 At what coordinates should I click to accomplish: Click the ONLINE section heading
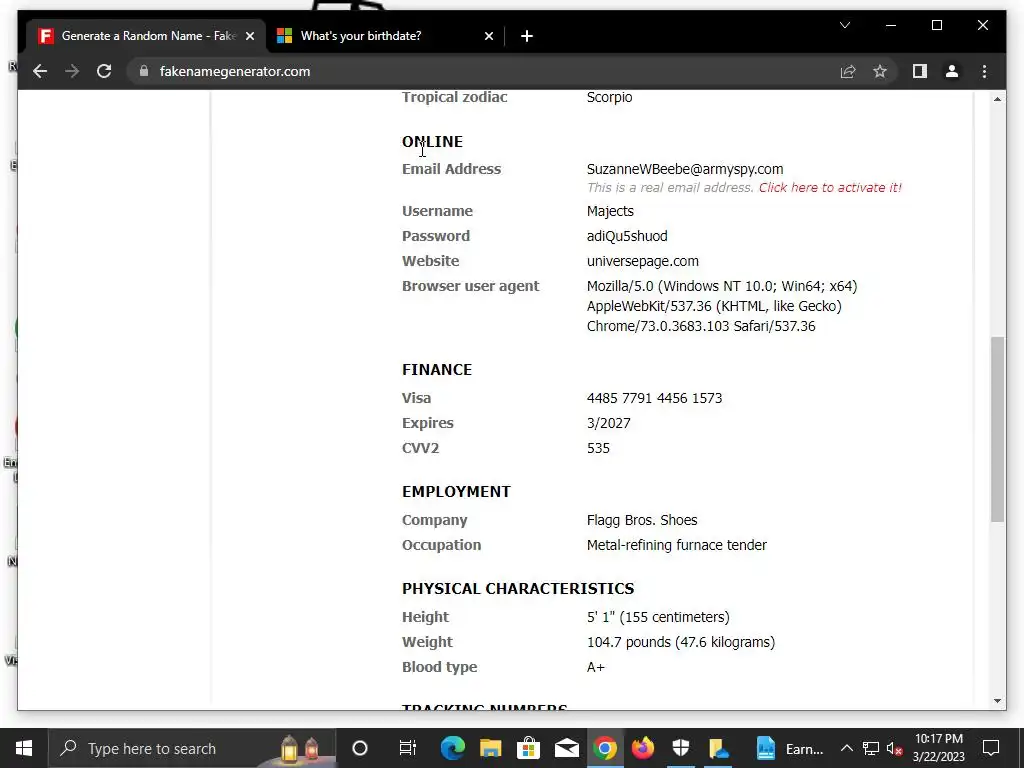(x=432, y=142)
